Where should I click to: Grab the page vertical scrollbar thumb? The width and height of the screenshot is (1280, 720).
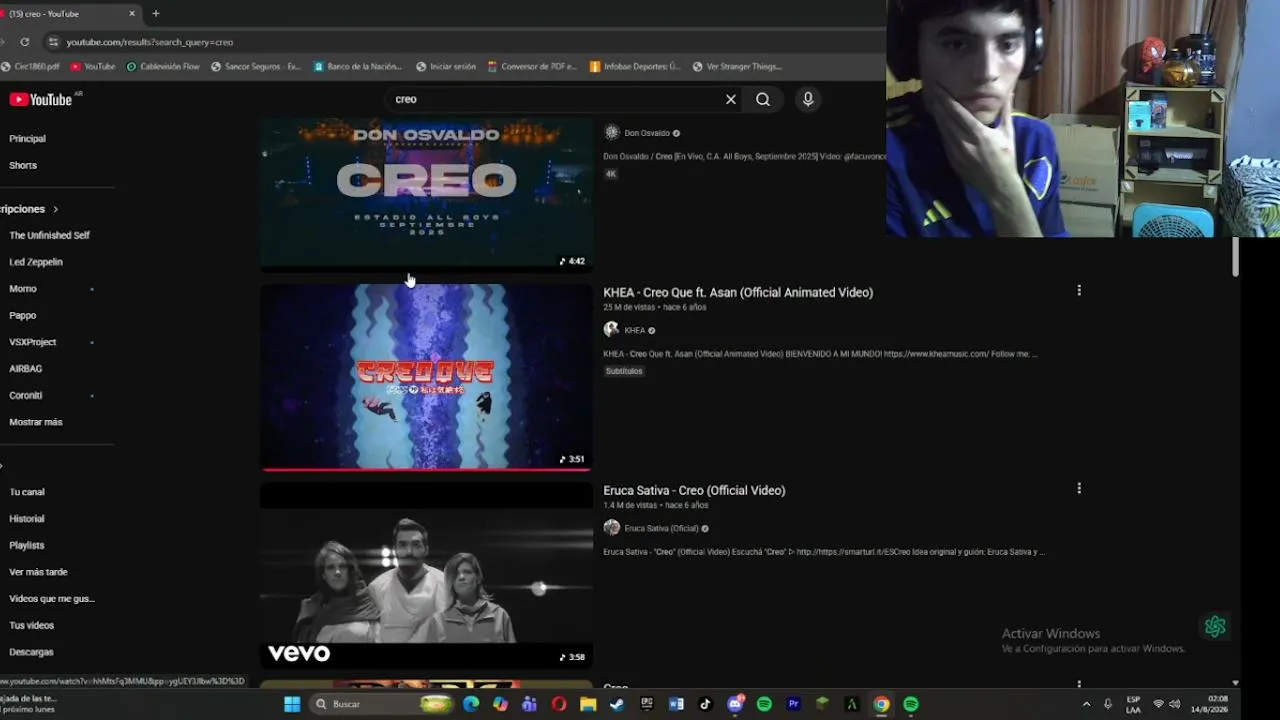pyautogui.click(x=1235, y=257)
